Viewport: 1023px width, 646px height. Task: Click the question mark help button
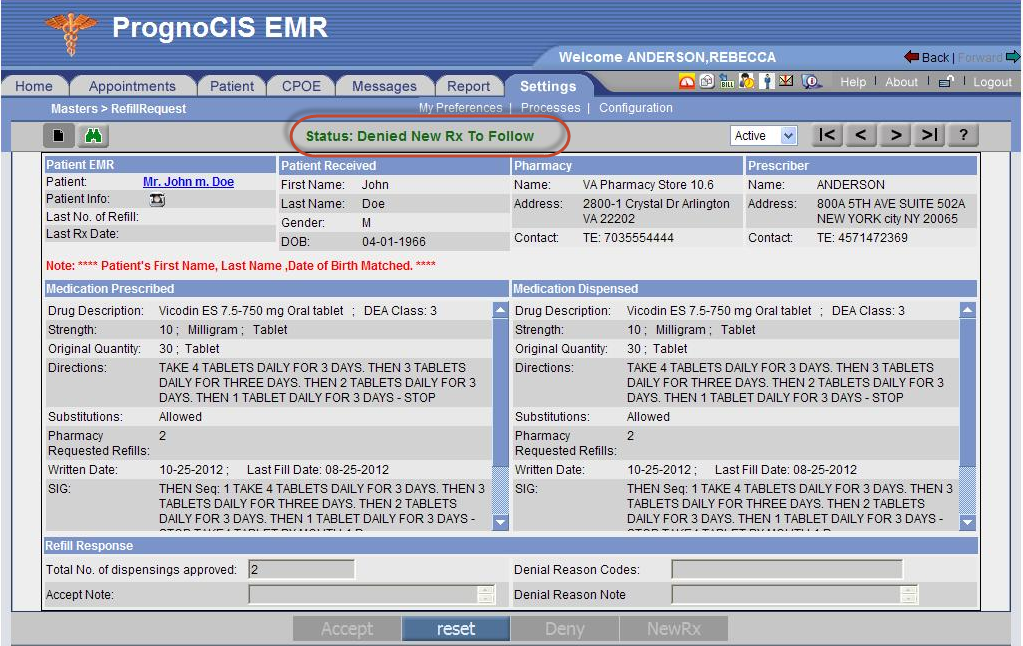point(963,135)
